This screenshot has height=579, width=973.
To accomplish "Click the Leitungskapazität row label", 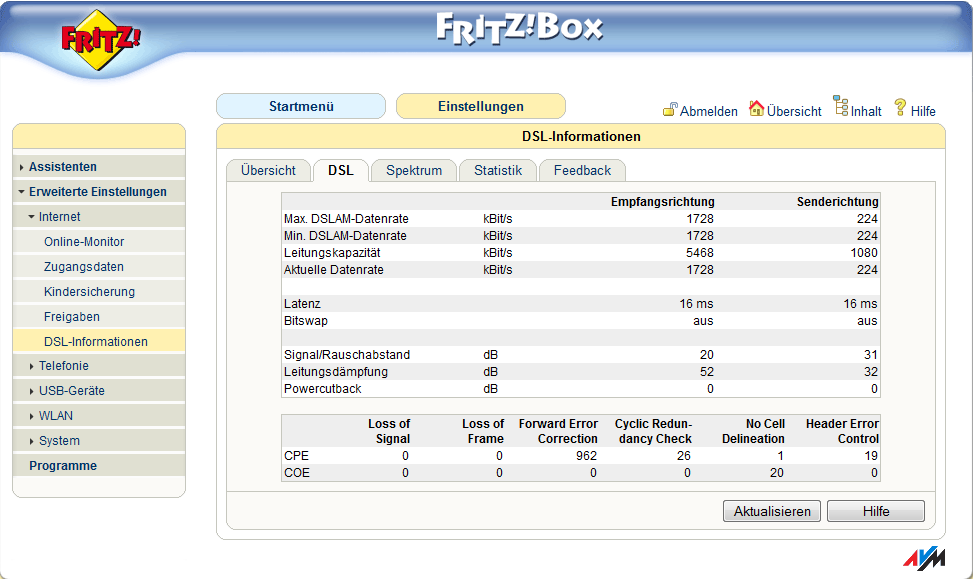I will [332, 253].
